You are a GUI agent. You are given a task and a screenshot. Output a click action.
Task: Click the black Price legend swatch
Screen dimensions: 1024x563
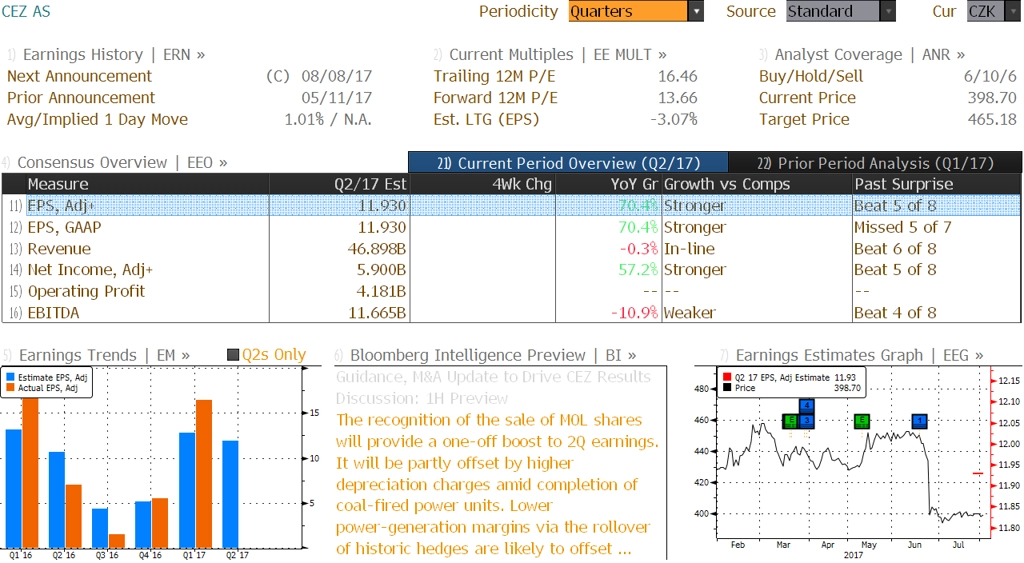727,388
